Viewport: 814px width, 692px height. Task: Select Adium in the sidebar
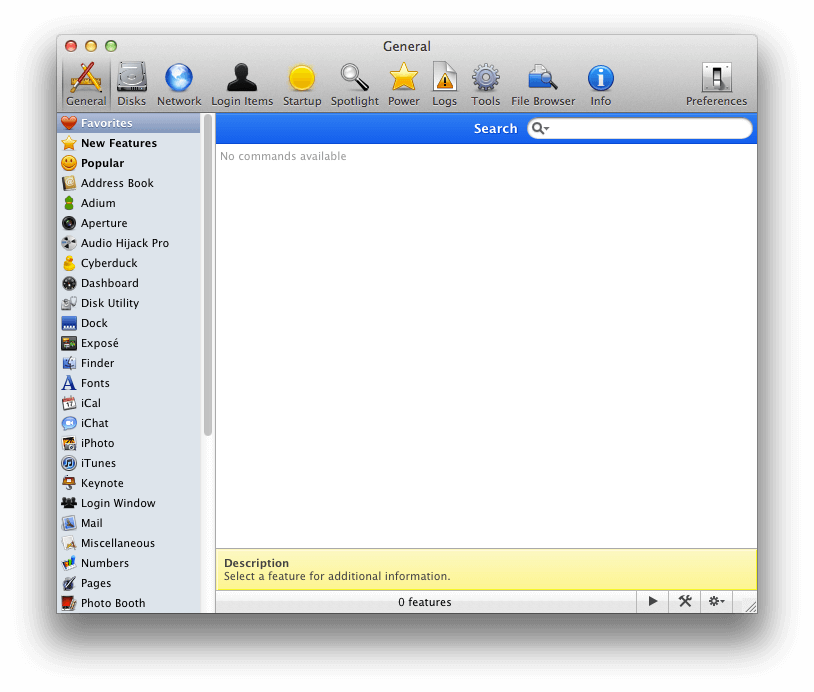[x=128, y=203]
